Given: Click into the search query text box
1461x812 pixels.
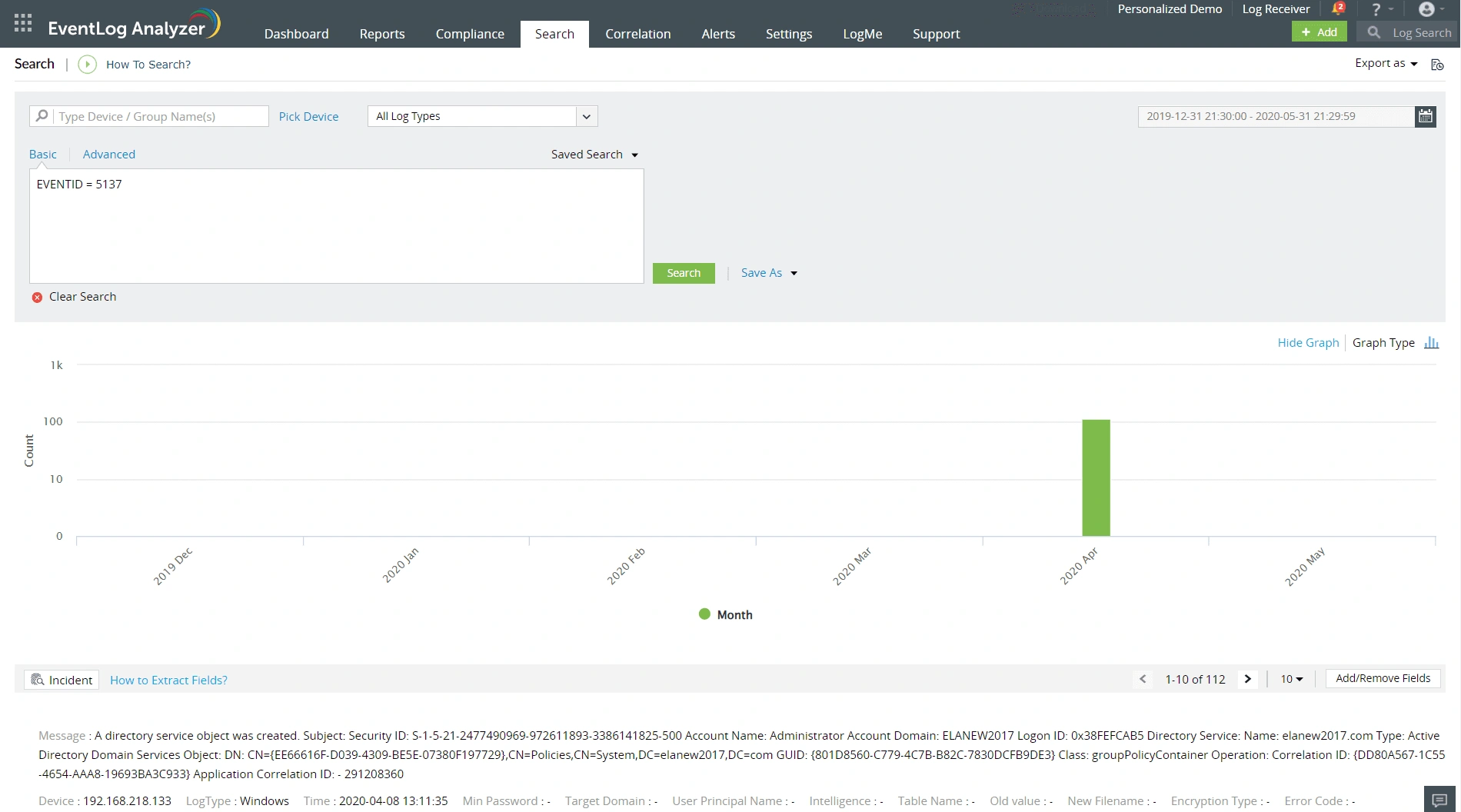Looking at the screenshot, I should point(336,226).
